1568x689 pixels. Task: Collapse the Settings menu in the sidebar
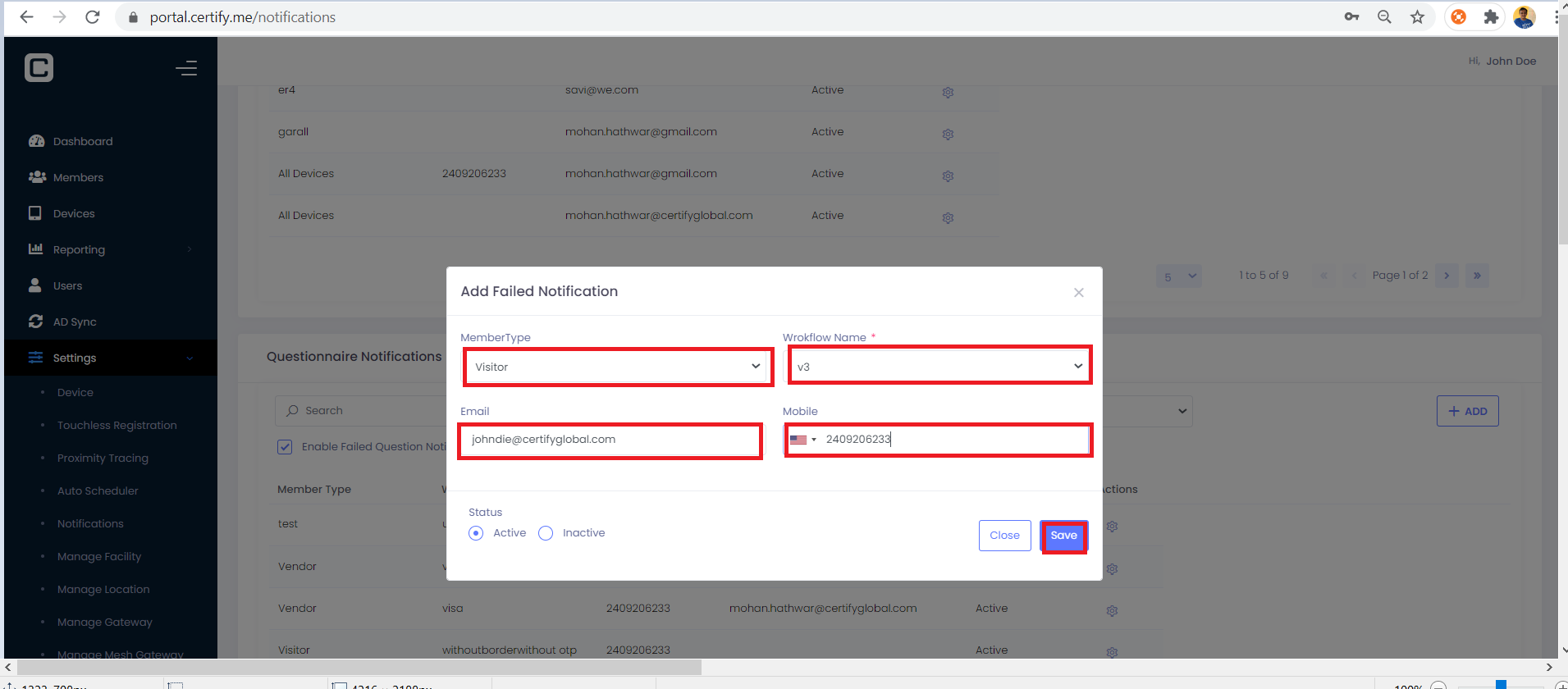190,358
